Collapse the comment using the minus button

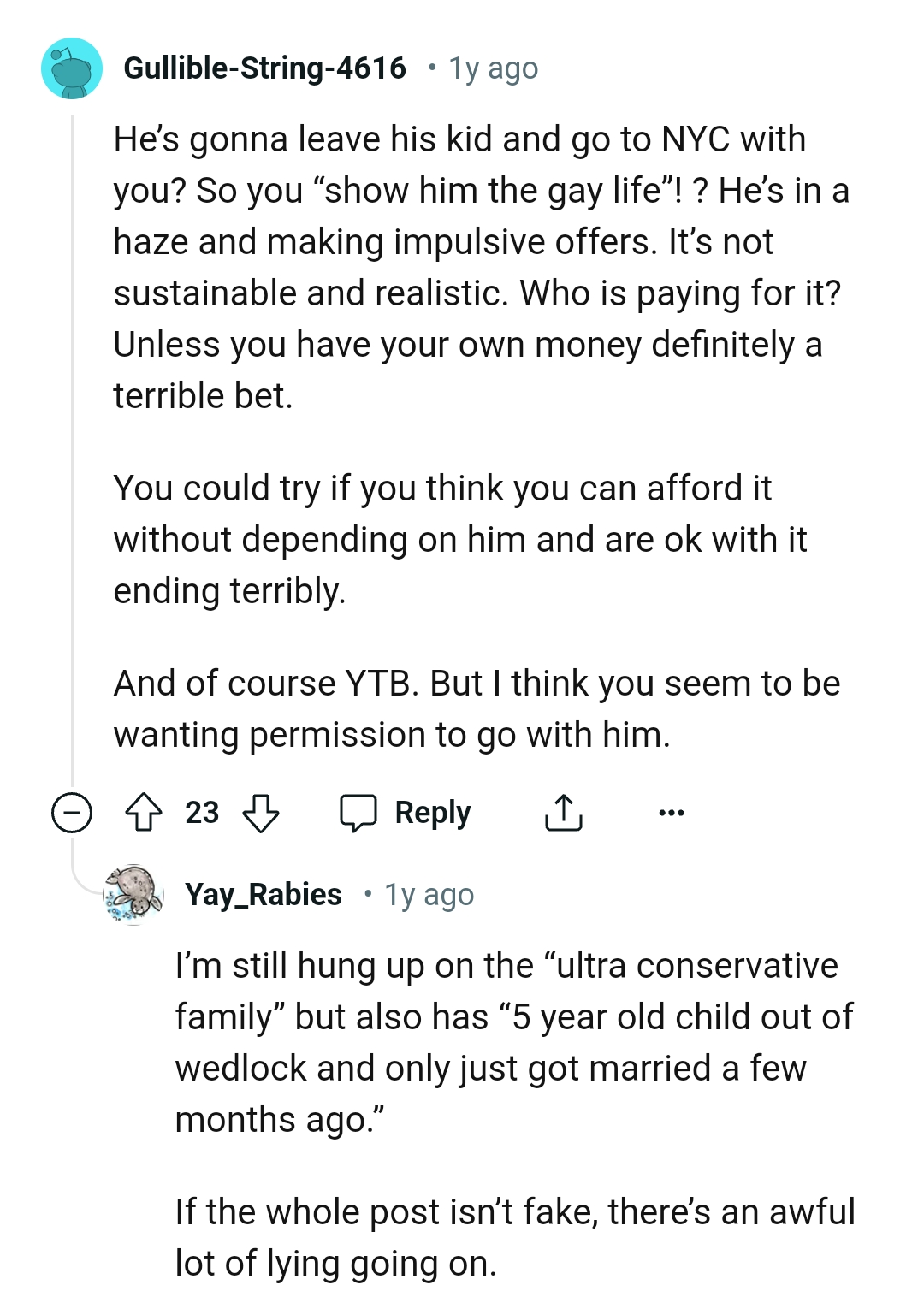point(72,813)
